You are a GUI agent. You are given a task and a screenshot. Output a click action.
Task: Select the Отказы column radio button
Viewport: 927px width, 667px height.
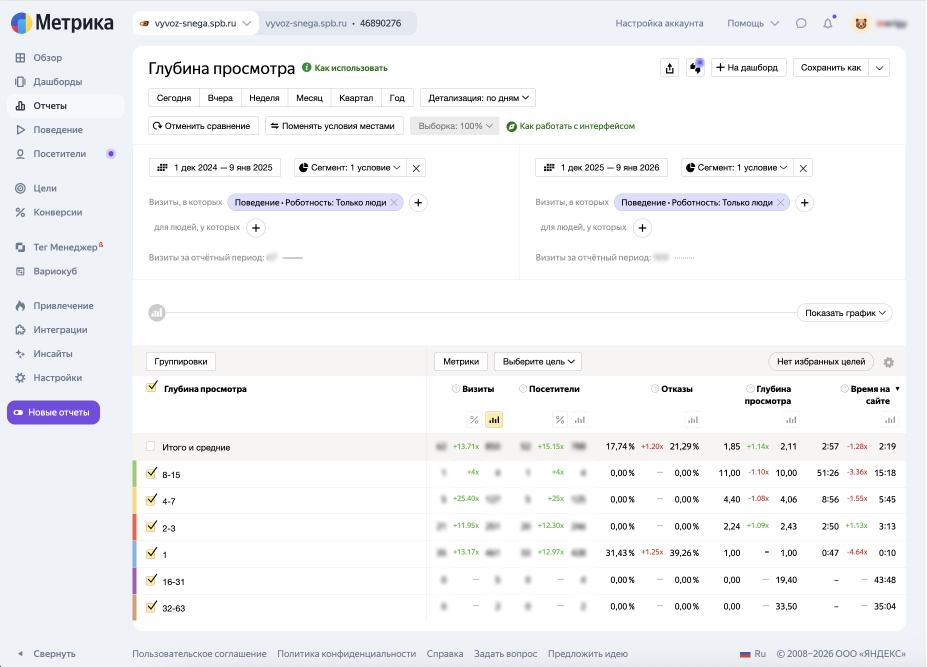point(655,389)
